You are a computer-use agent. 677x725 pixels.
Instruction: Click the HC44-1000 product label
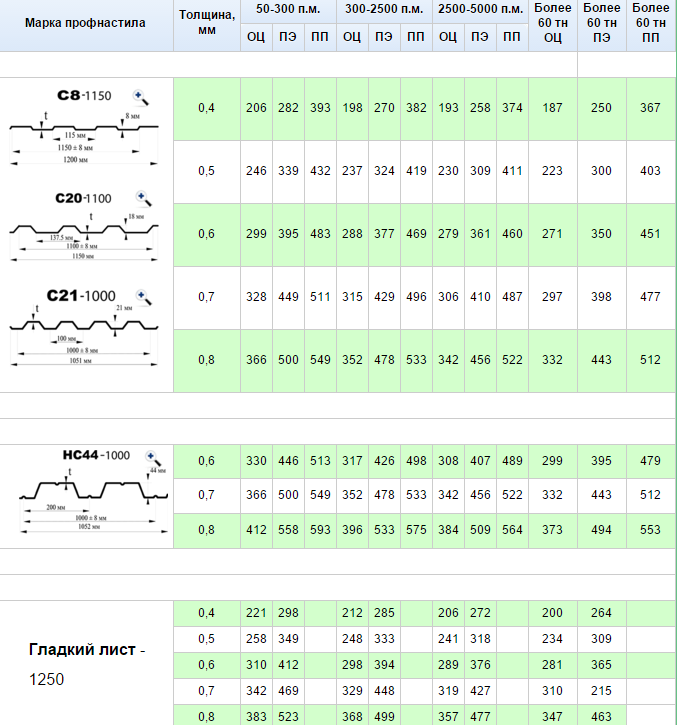[96, 455]
